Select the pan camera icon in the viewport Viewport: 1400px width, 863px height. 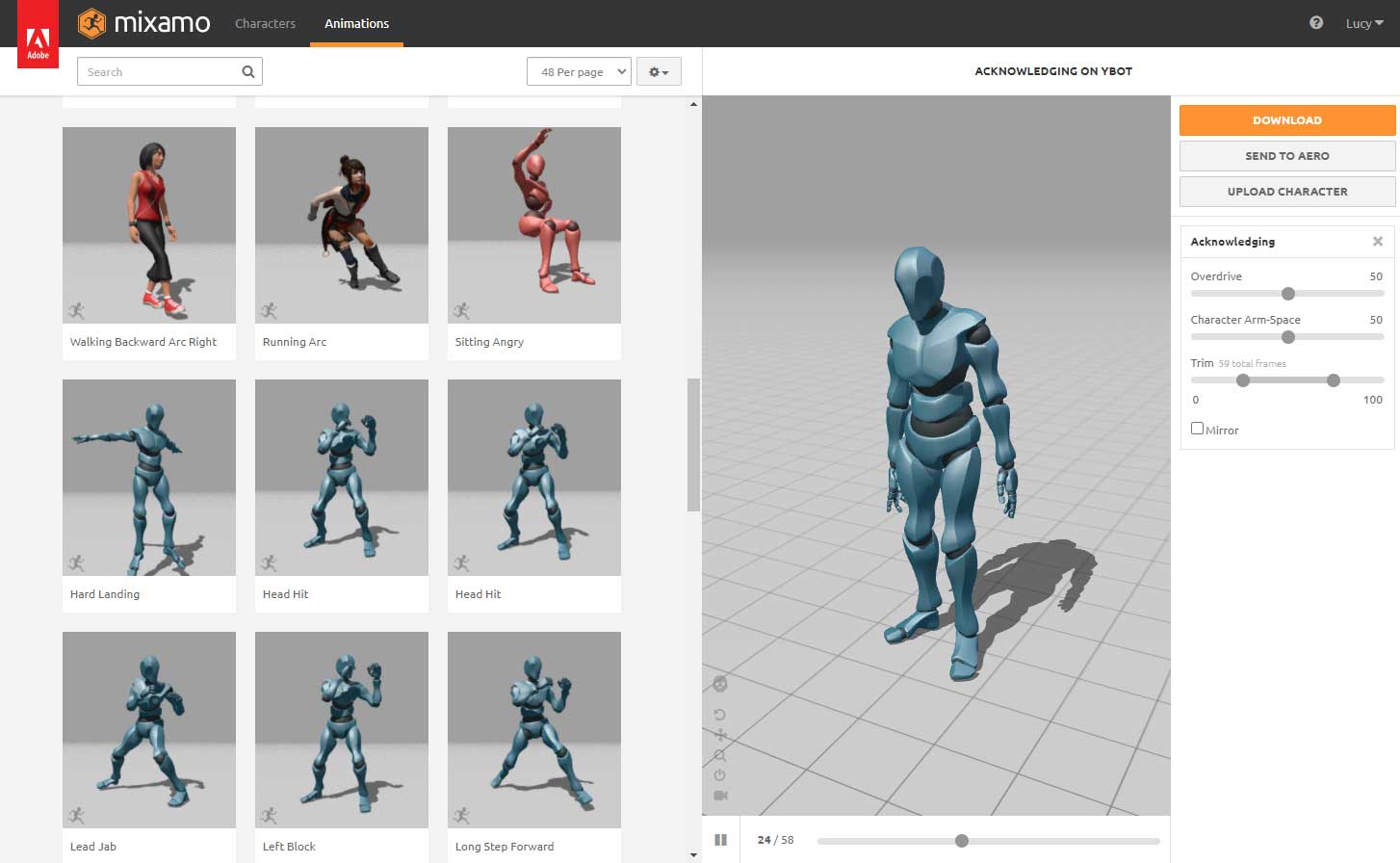721,735
